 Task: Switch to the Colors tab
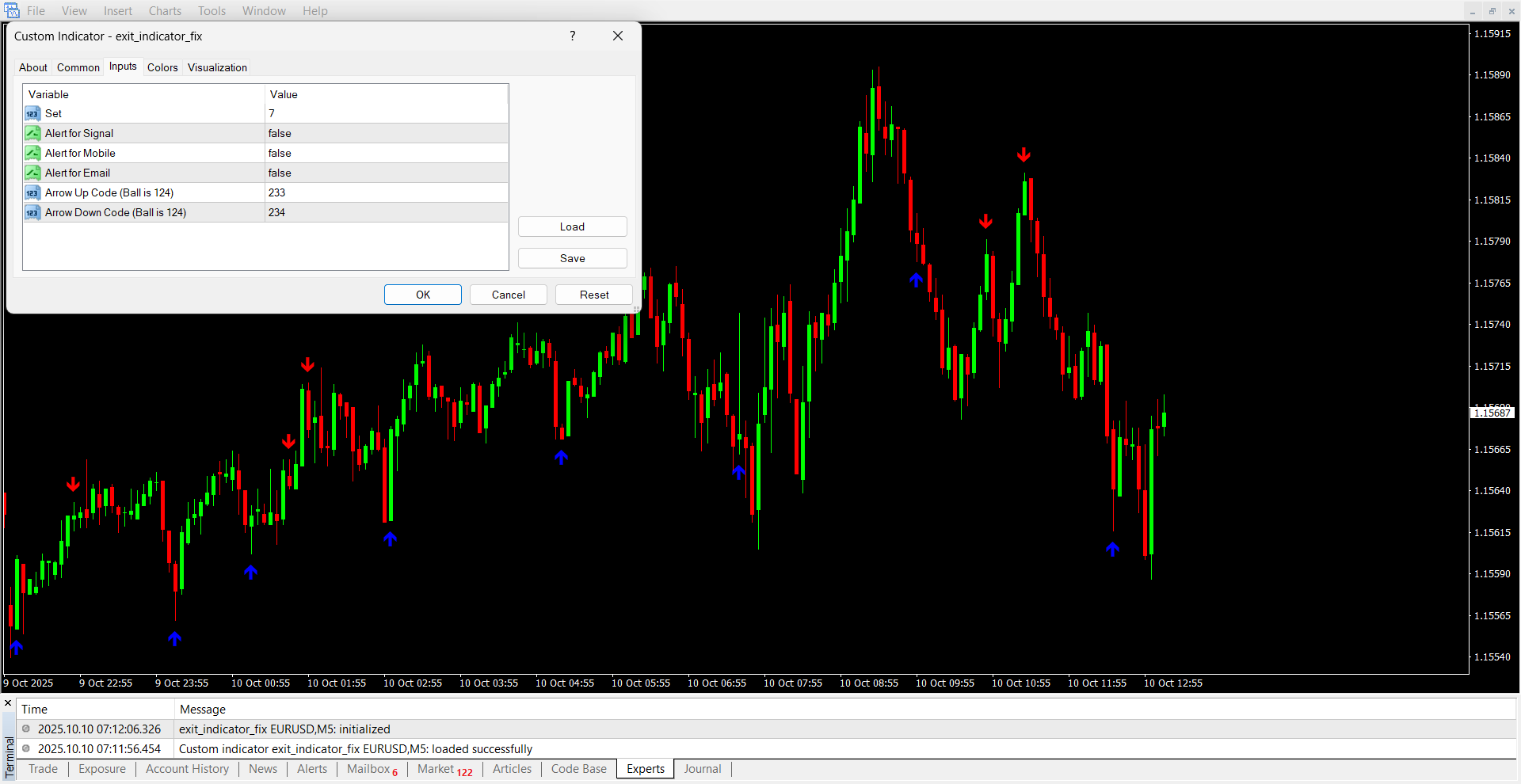coord(162,68)
